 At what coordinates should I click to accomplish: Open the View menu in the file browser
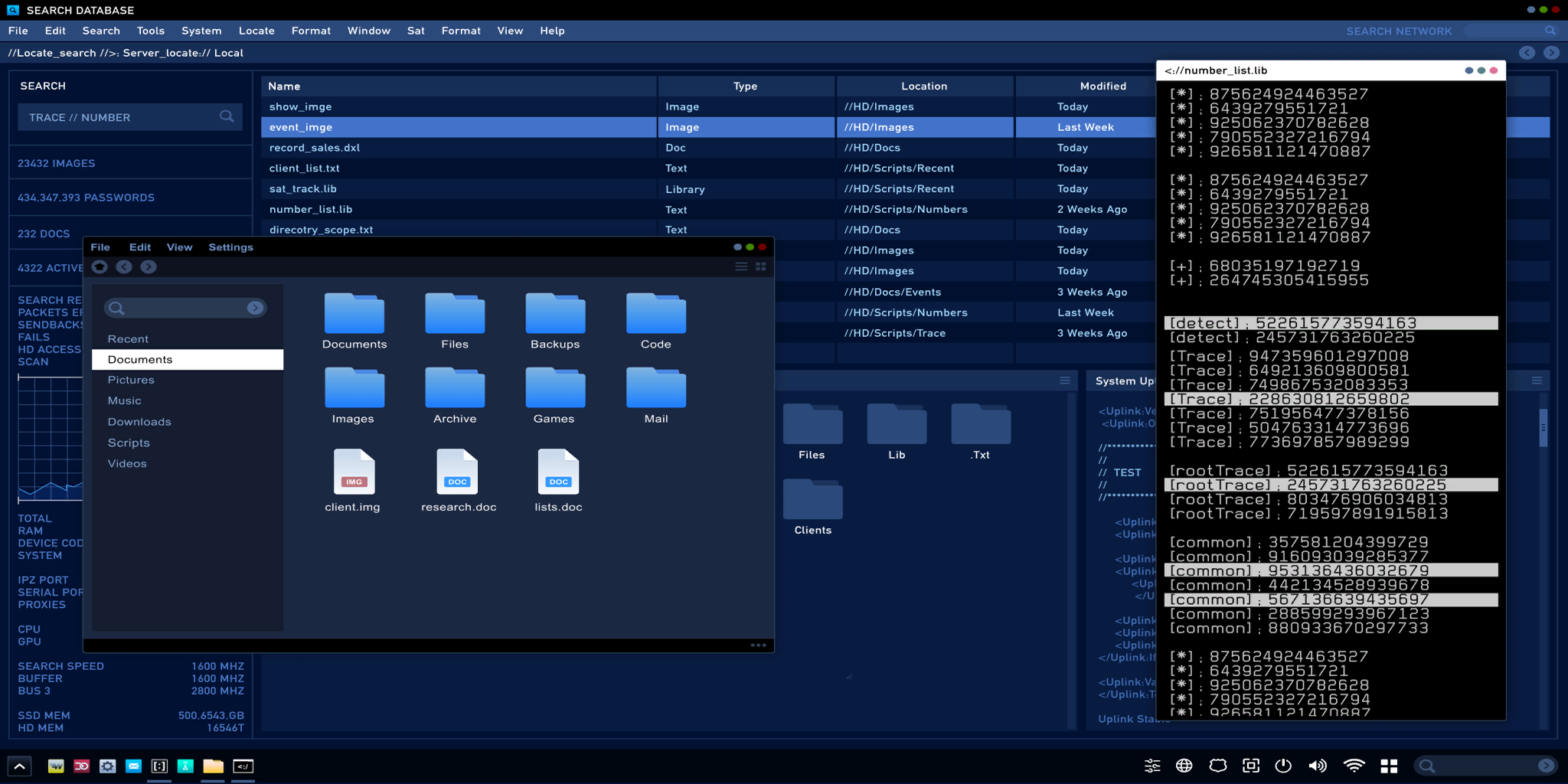point(179,247)
